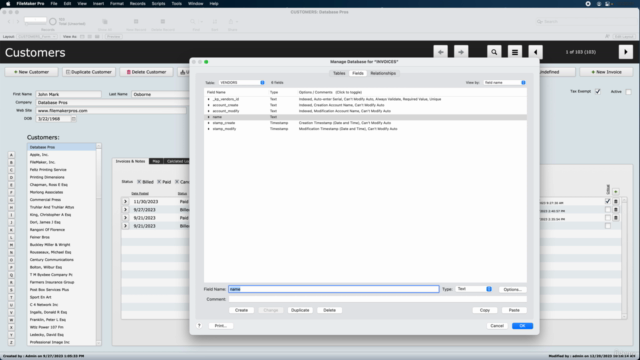
Task: Select the stamp_create field row
Action: click(x=365, y=123)
